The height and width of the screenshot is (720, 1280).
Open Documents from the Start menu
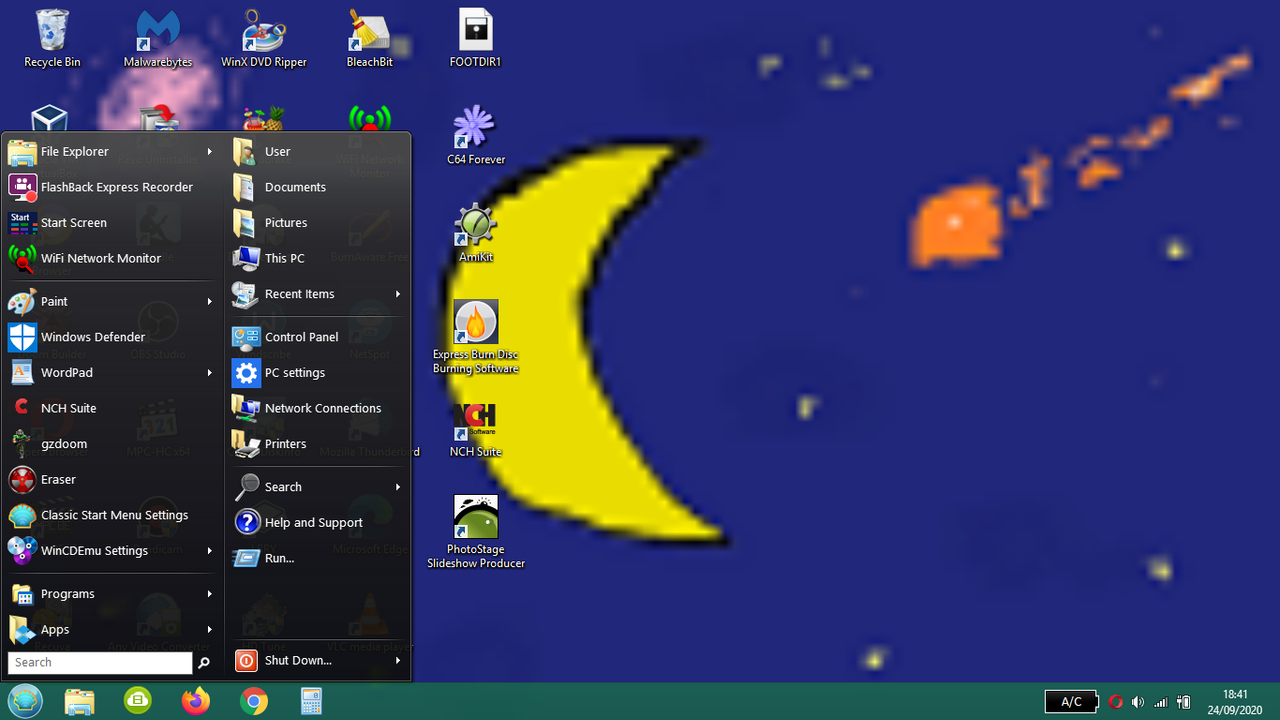point(318,187)
